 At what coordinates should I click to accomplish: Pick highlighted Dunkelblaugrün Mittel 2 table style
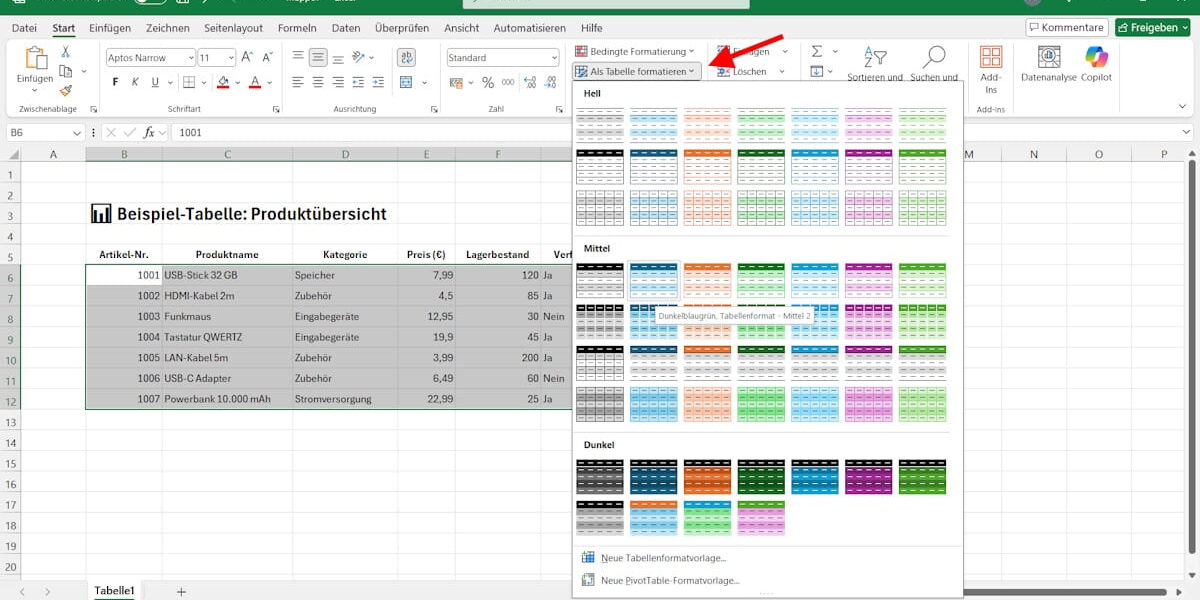[654, 280]
